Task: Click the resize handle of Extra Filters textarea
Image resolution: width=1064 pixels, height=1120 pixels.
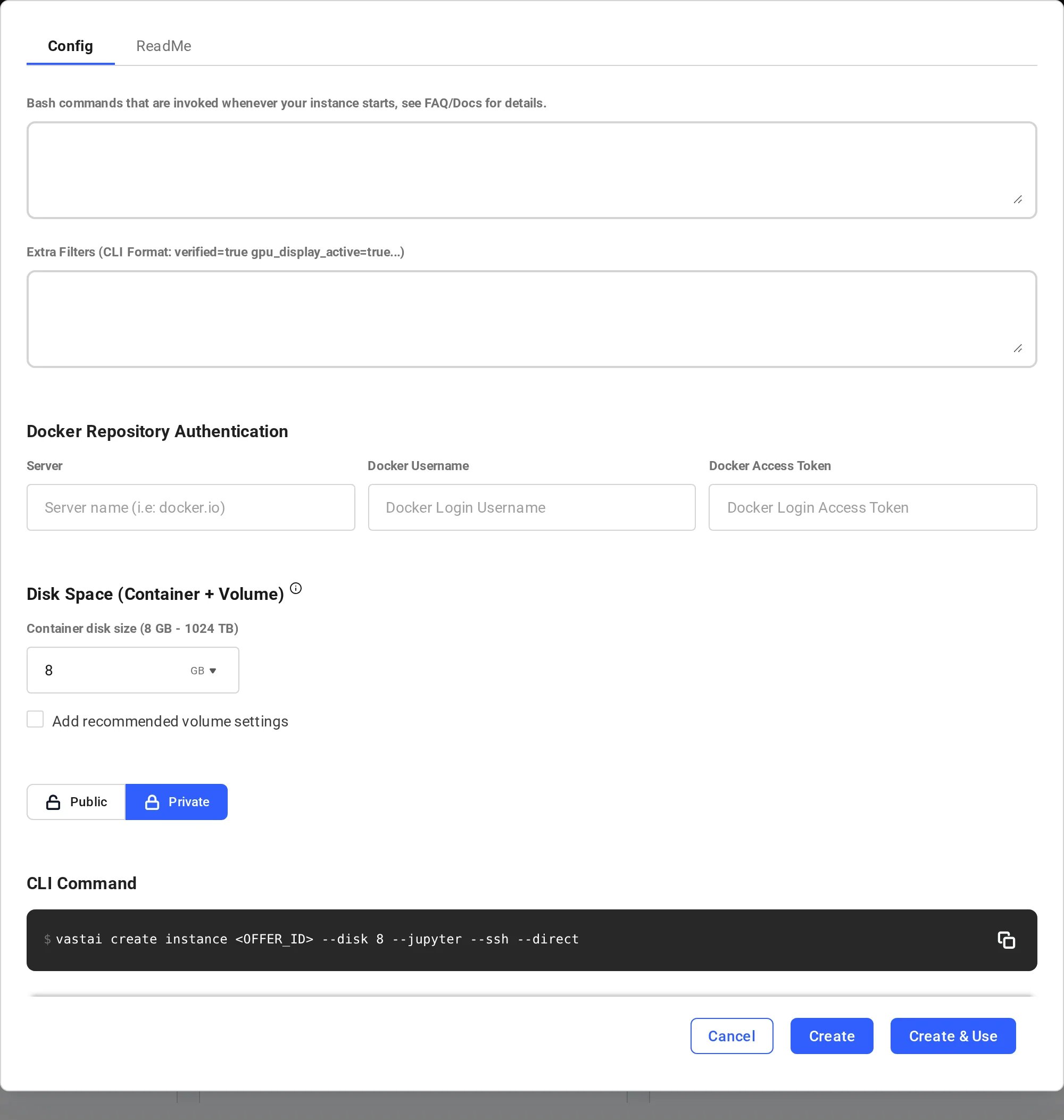Action: pyautogui.click(x=1018, y=348)
